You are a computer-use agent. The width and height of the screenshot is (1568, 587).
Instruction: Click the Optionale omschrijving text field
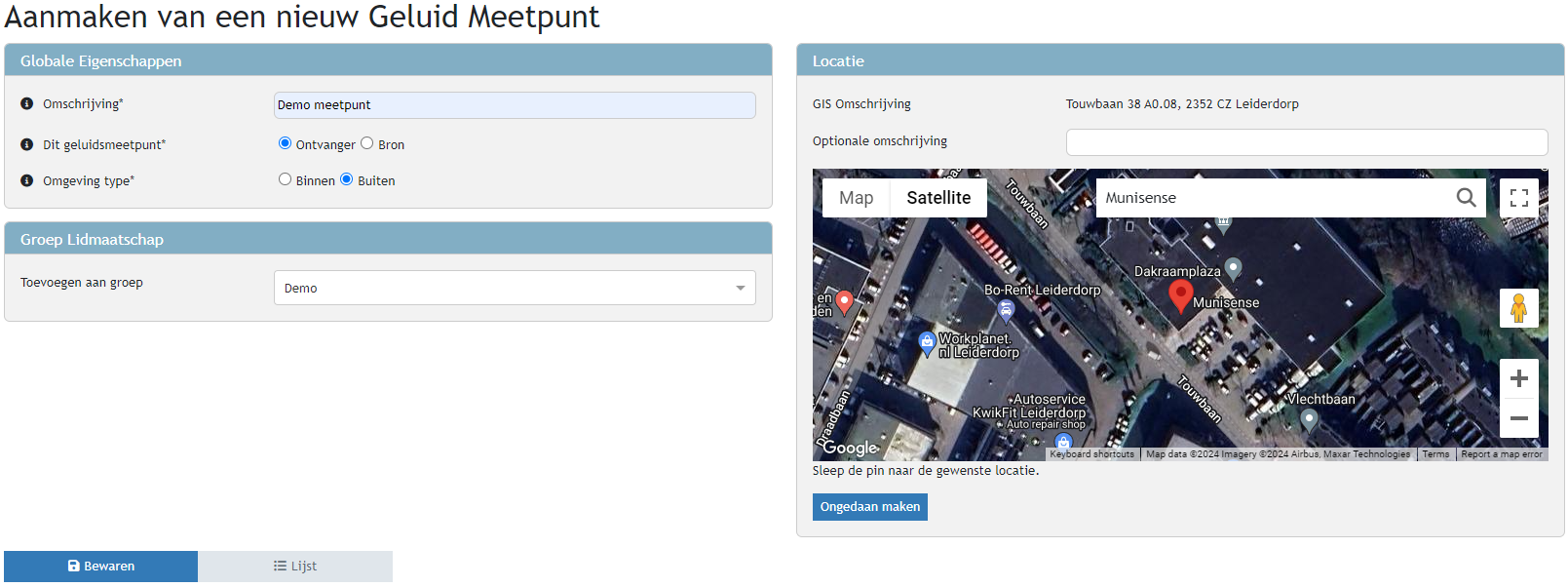(1306, 142)
